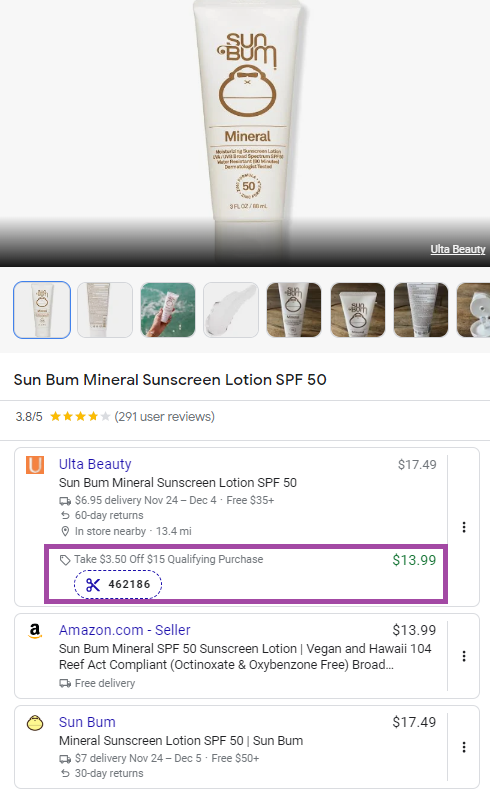Select the first front-tube thumbnail

[x=42, y=310]
